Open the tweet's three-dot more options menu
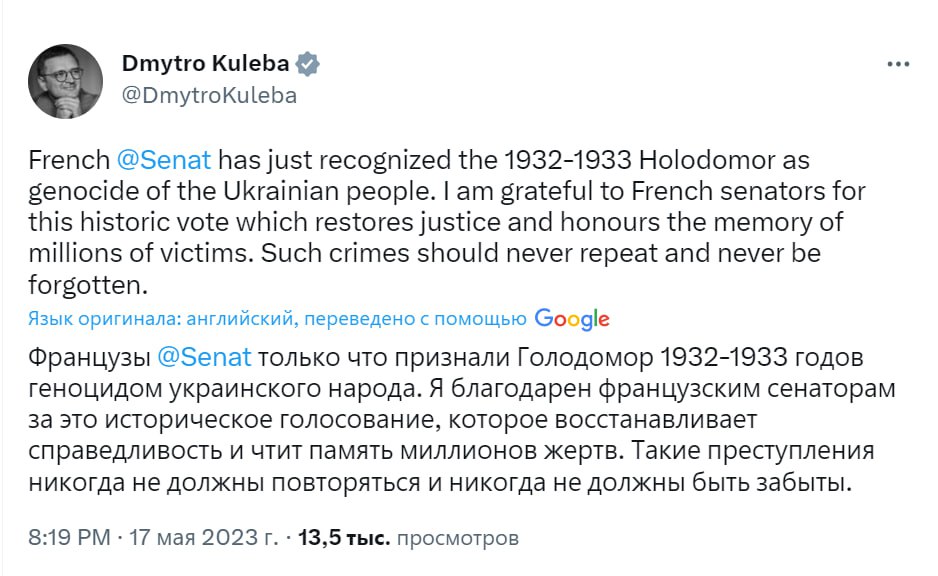938x576 pixels. (898, 64)
